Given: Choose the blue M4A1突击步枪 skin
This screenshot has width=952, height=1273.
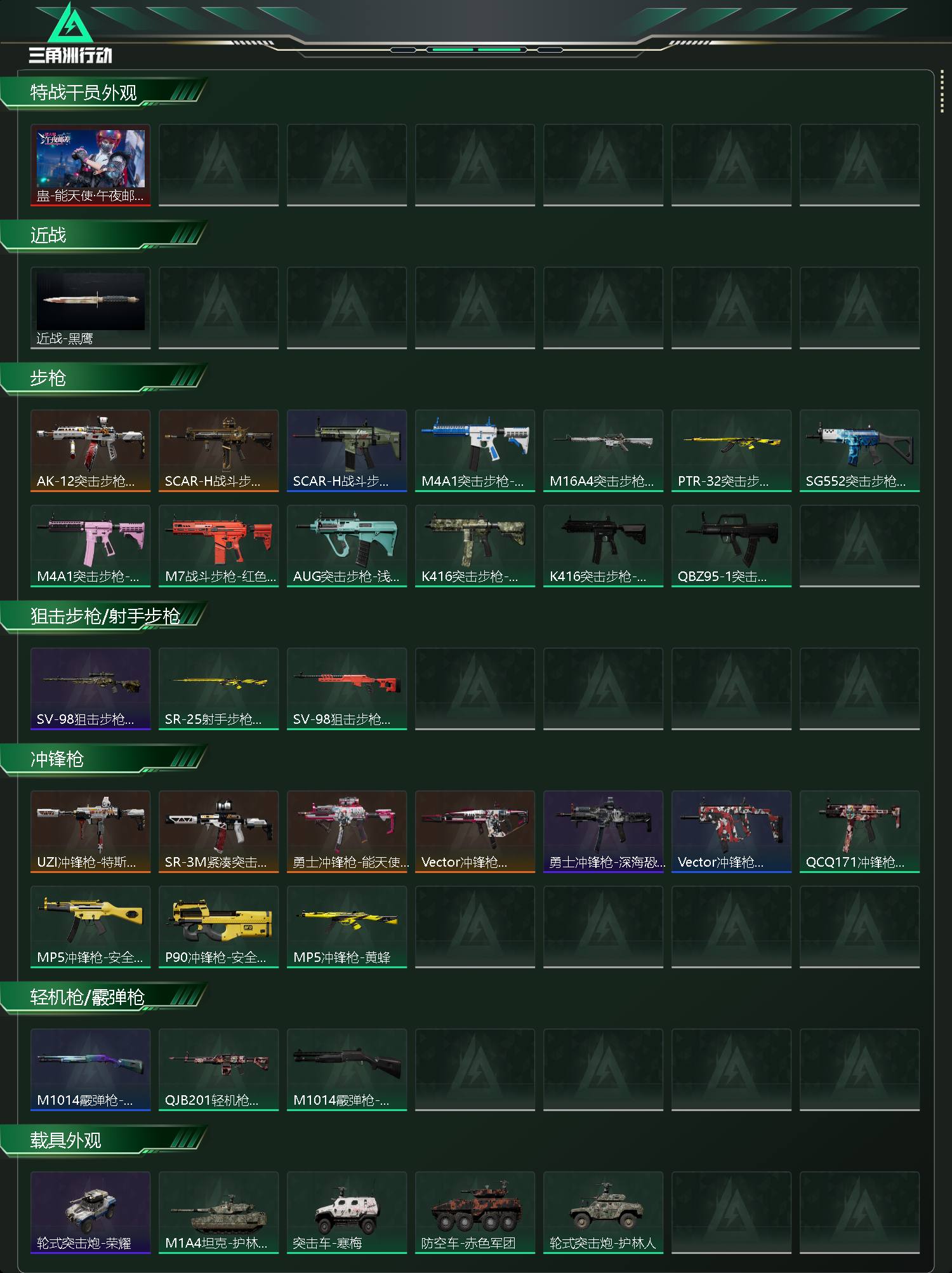Looking at the screenshot, I should tap(475, 451).
